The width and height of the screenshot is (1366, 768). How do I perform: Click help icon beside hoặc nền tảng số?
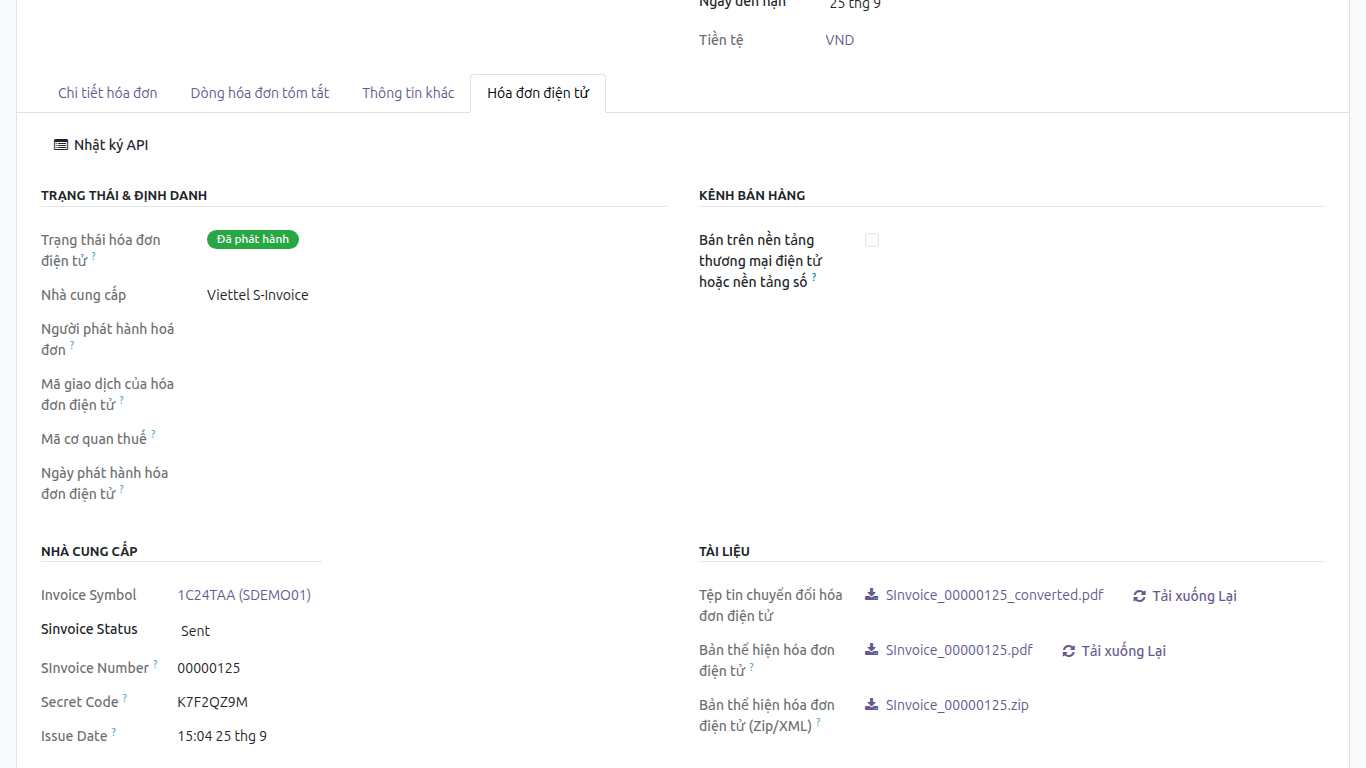[814, 277]
